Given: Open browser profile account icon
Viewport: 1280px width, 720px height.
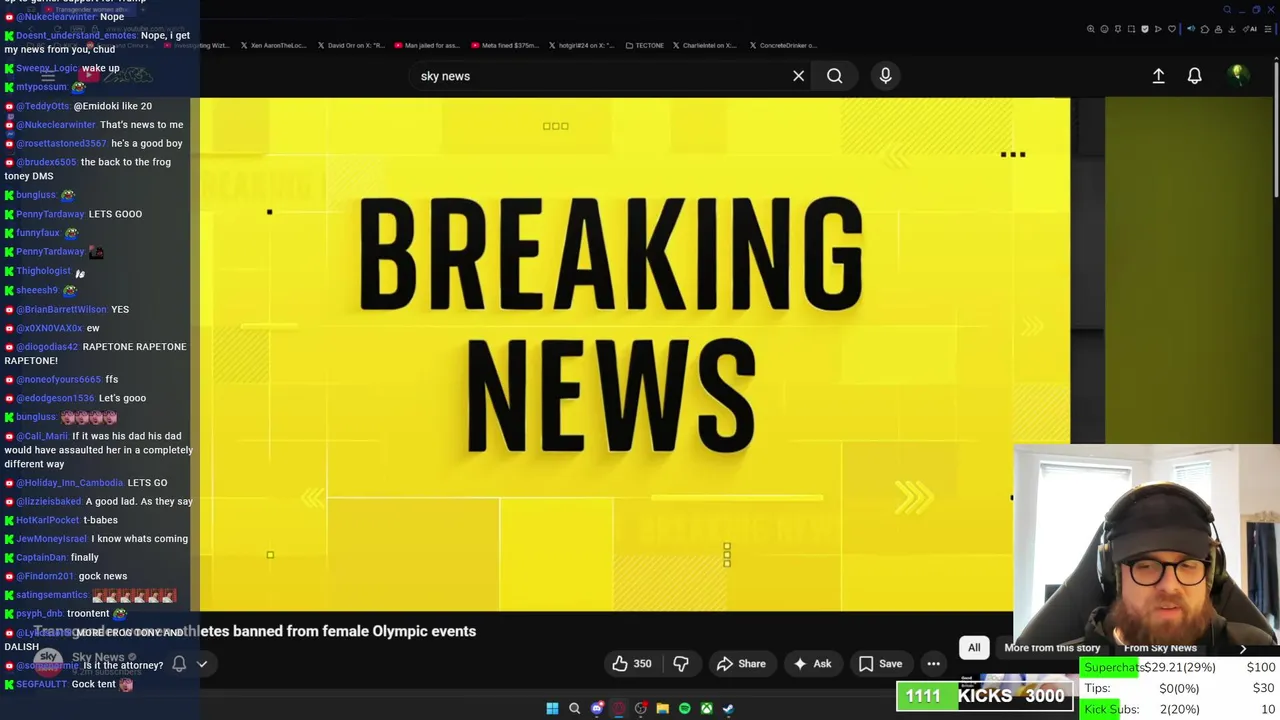Looking at the screenshot, I should (x=1218, y=29).
